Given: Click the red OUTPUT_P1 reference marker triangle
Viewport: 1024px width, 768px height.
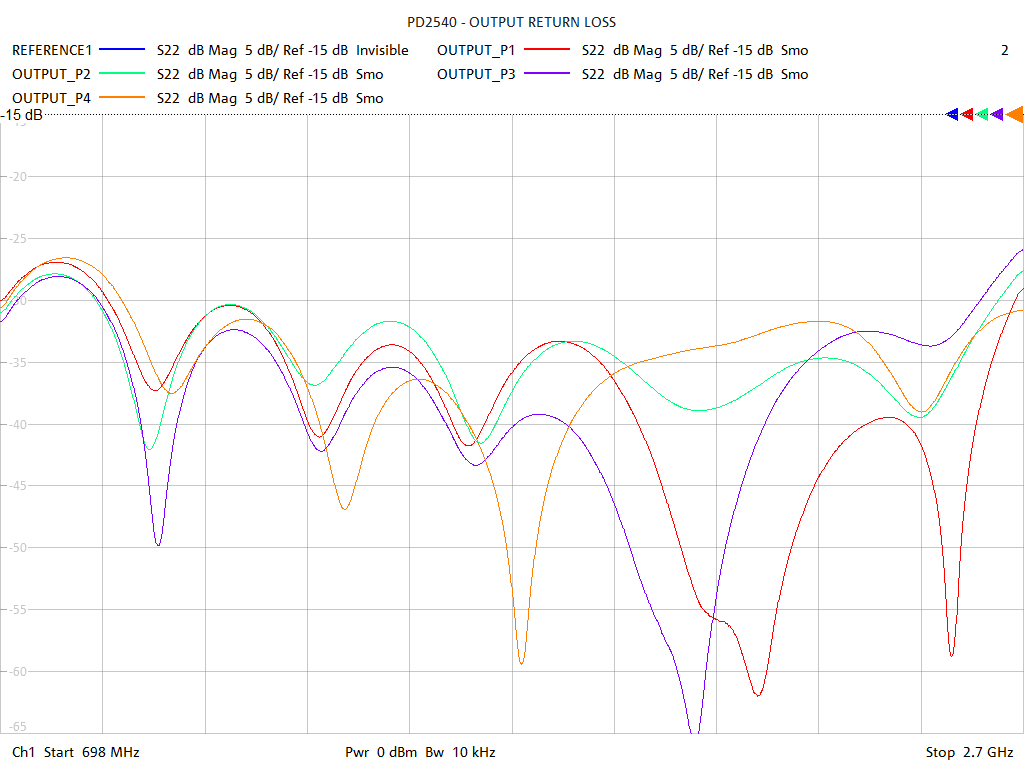Looking at the screenshot, I should coord(967,115).
